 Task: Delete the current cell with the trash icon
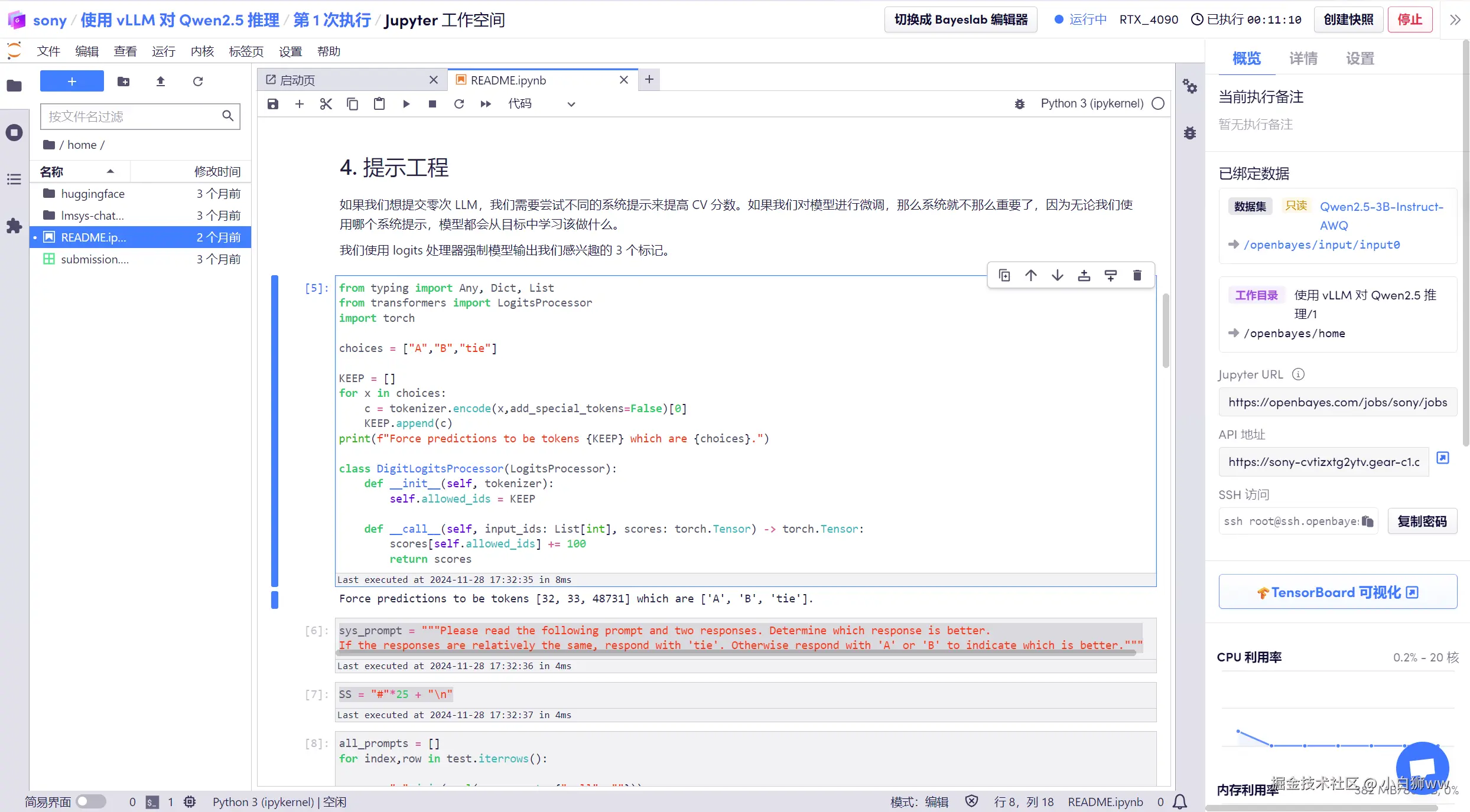pos(1137,275)
